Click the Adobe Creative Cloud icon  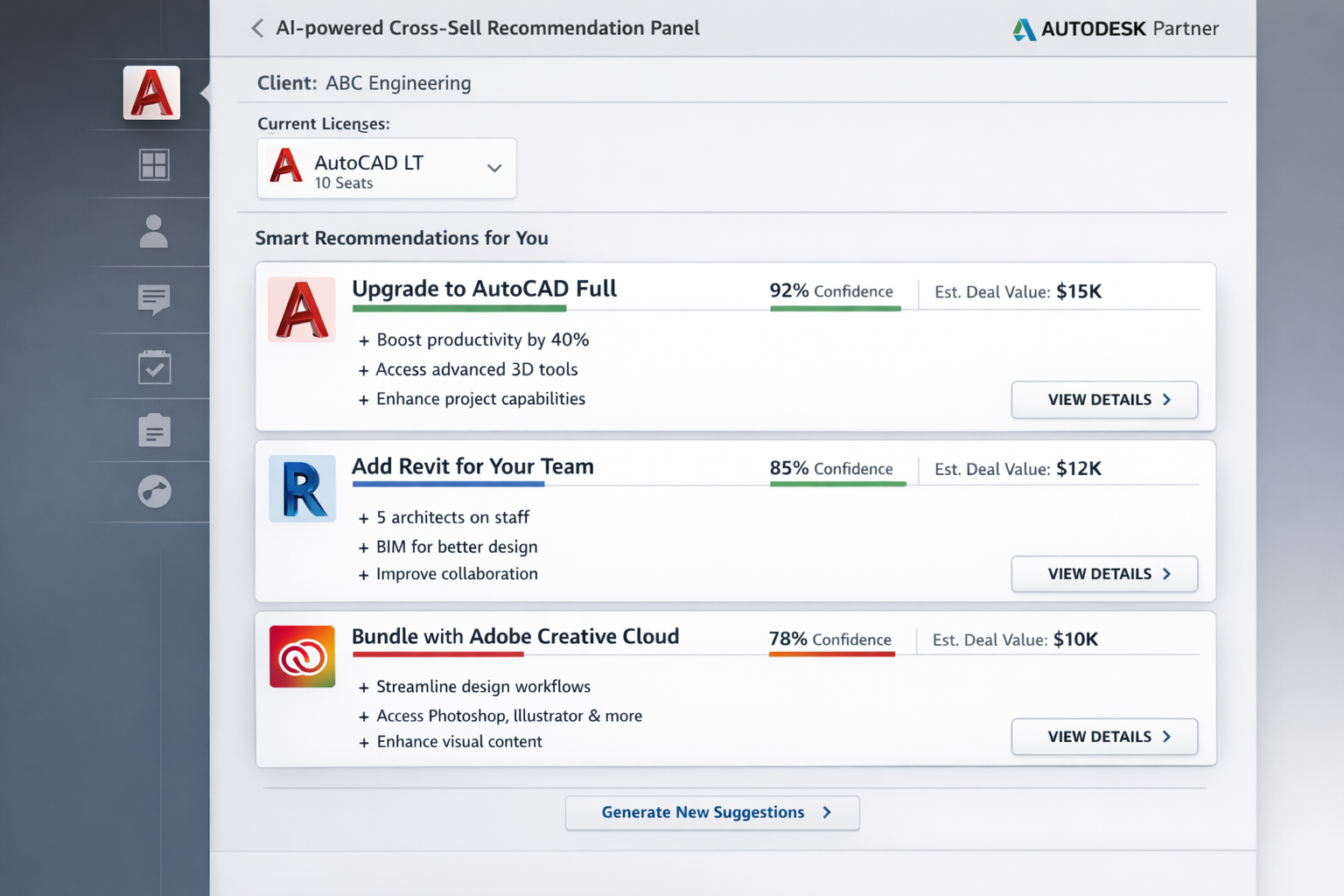click(x=302, y=656)
